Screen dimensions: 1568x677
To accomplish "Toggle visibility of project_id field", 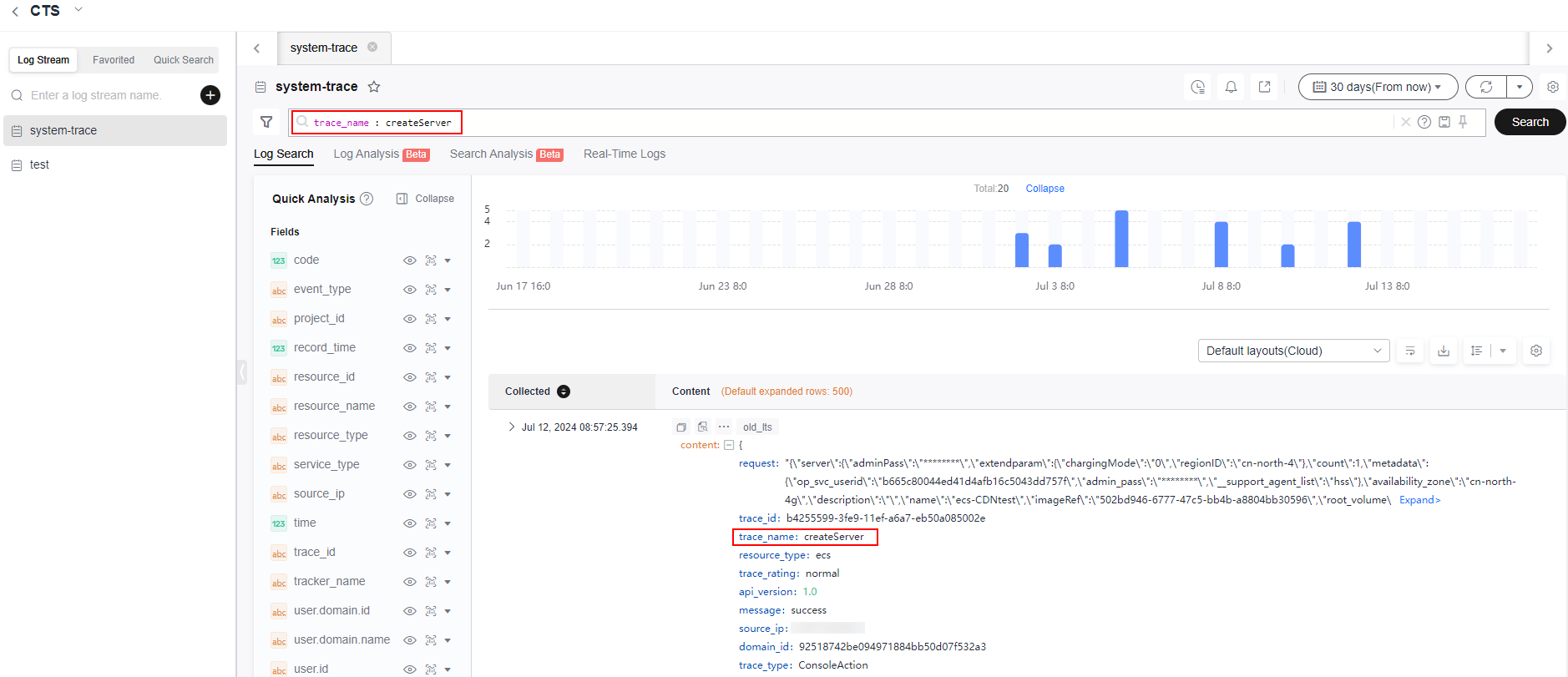I will 410,319.
